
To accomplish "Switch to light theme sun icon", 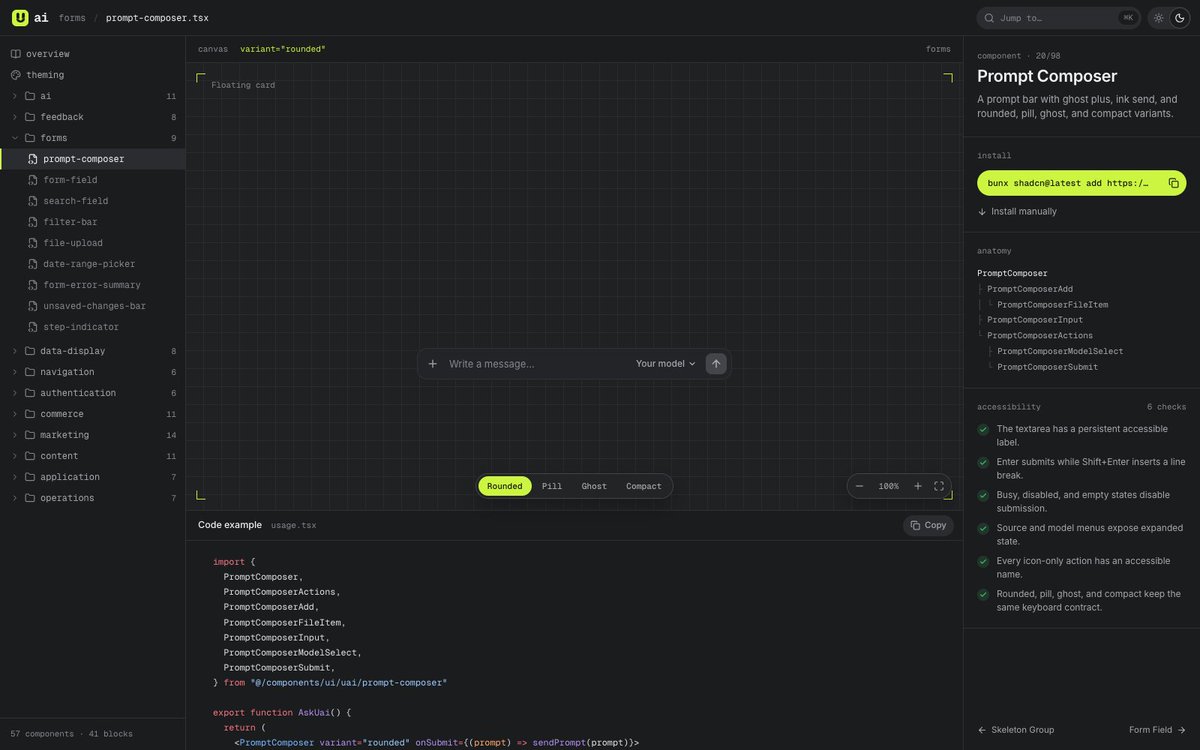I will tap(1158, 17).
